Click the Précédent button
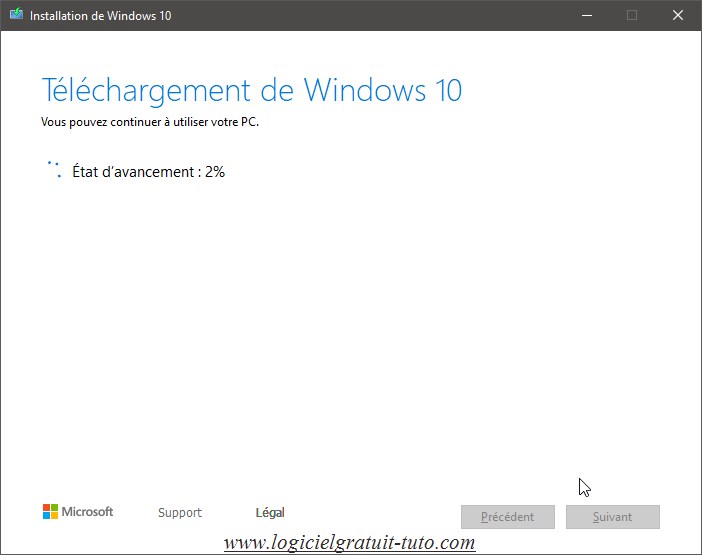Screen dimensions: 702x555 tap(508, 517)
